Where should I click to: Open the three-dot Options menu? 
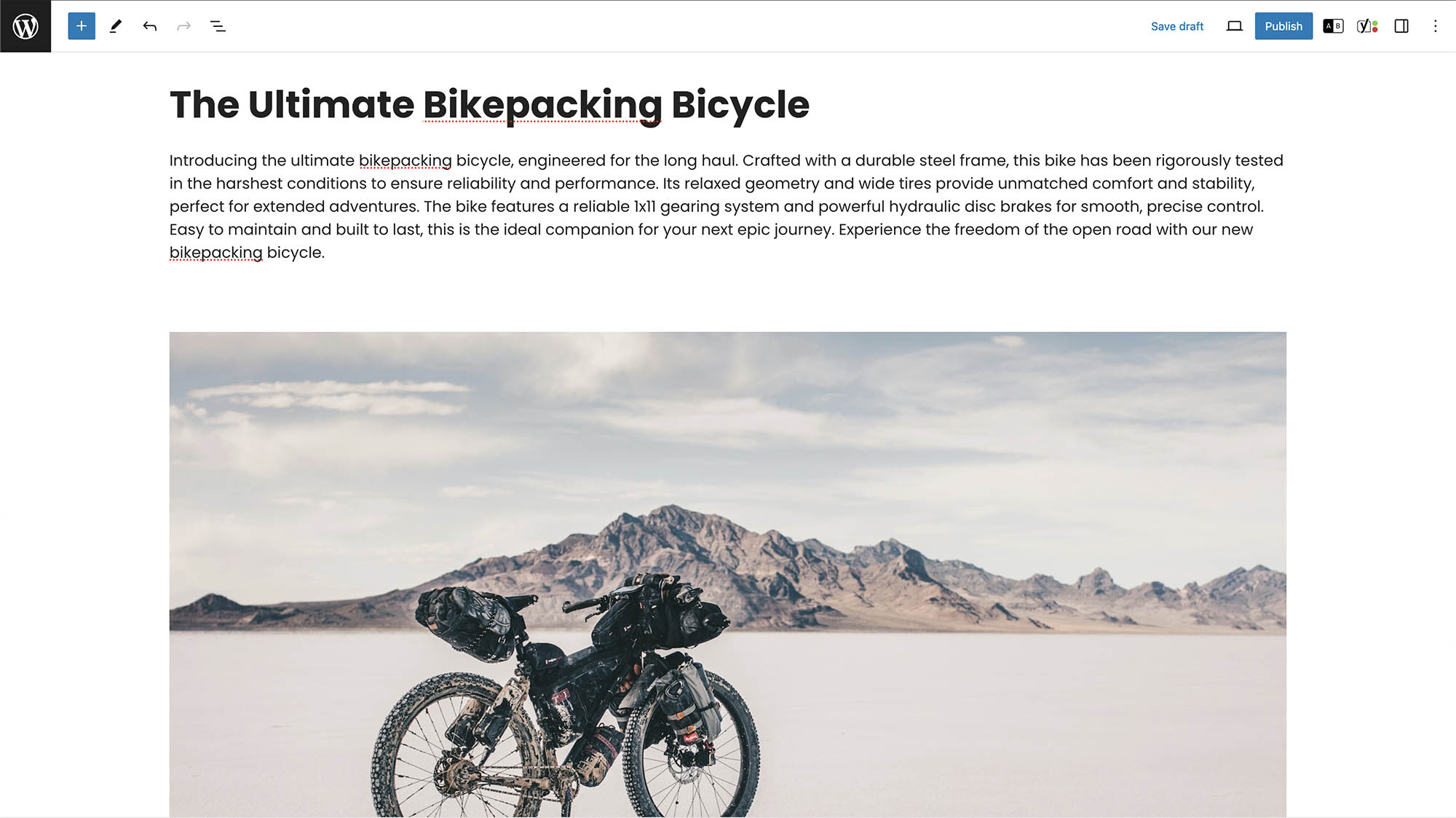point(1436,26)
